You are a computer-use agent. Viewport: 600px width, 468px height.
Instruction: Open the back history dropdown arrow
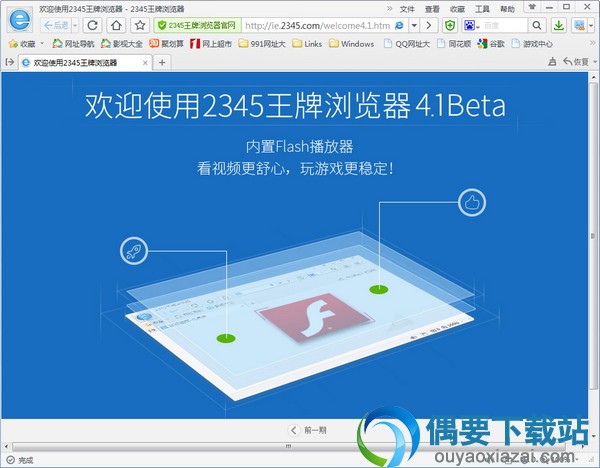pyautogui.click(x=75, y=26)
